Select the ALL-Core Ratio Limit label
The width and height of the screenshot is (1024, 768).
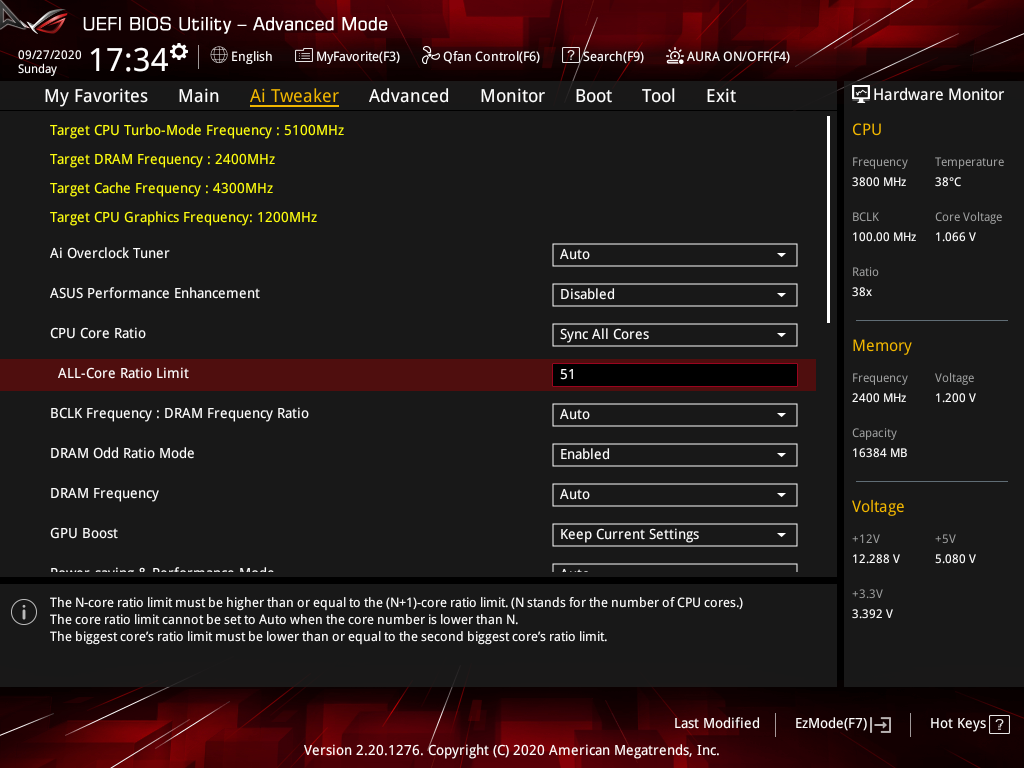pos(123,374)
